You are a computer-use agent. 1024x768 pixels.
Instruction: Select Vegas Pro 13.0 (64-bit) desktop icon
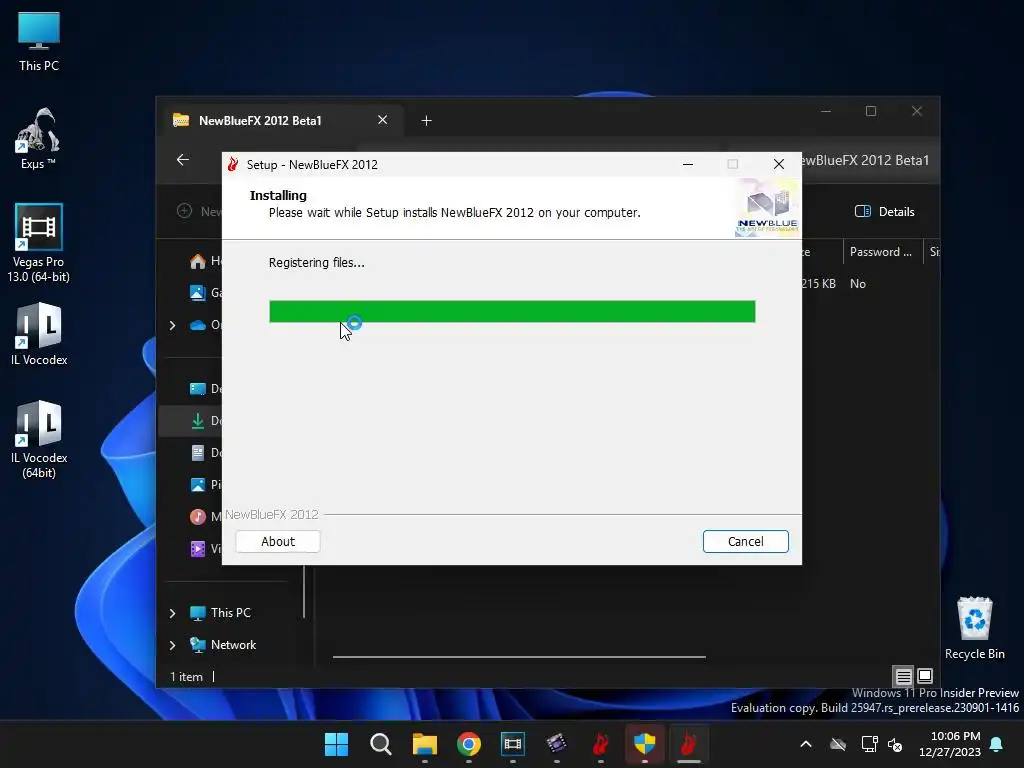[x=39, y=243]
